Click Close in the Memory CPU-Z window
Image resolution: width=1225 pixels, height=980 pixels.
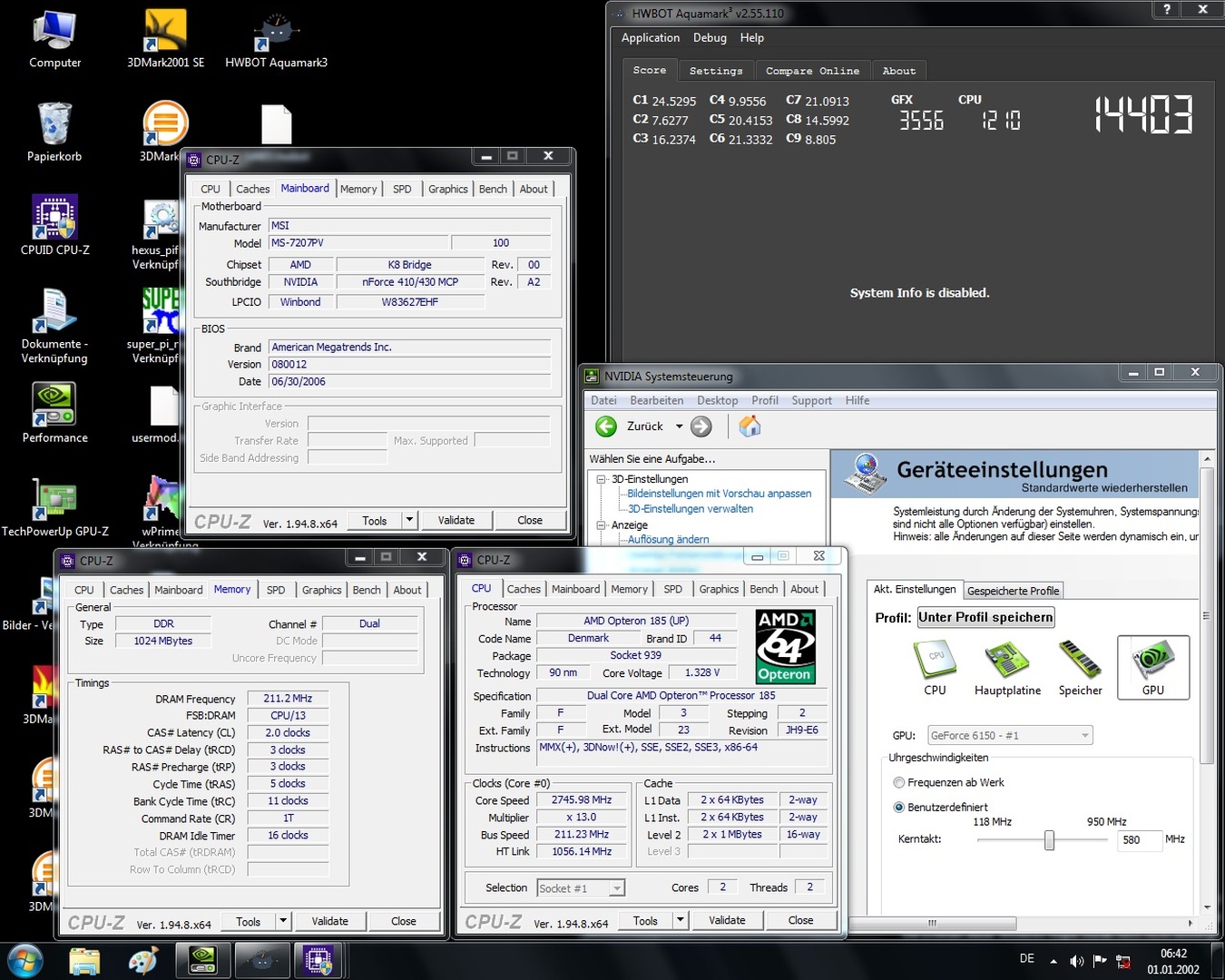(404, 921)
